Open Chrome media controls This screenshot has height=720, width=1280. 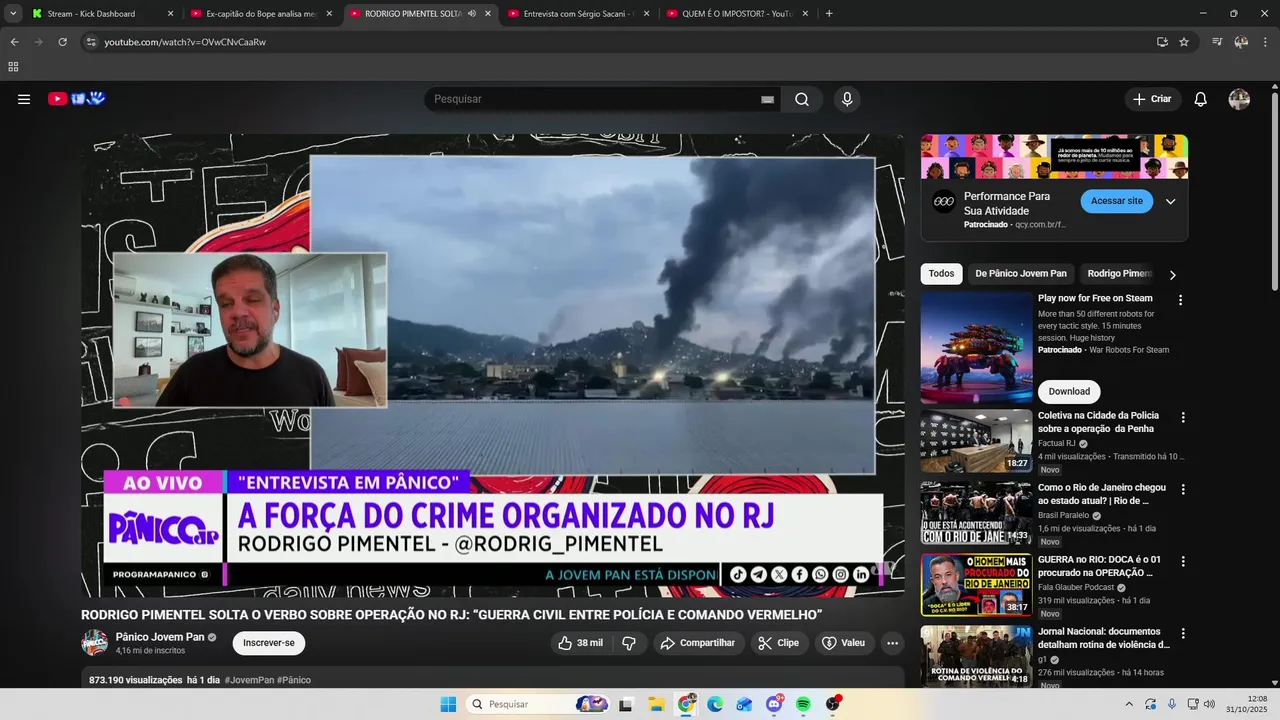[1217, 42]
